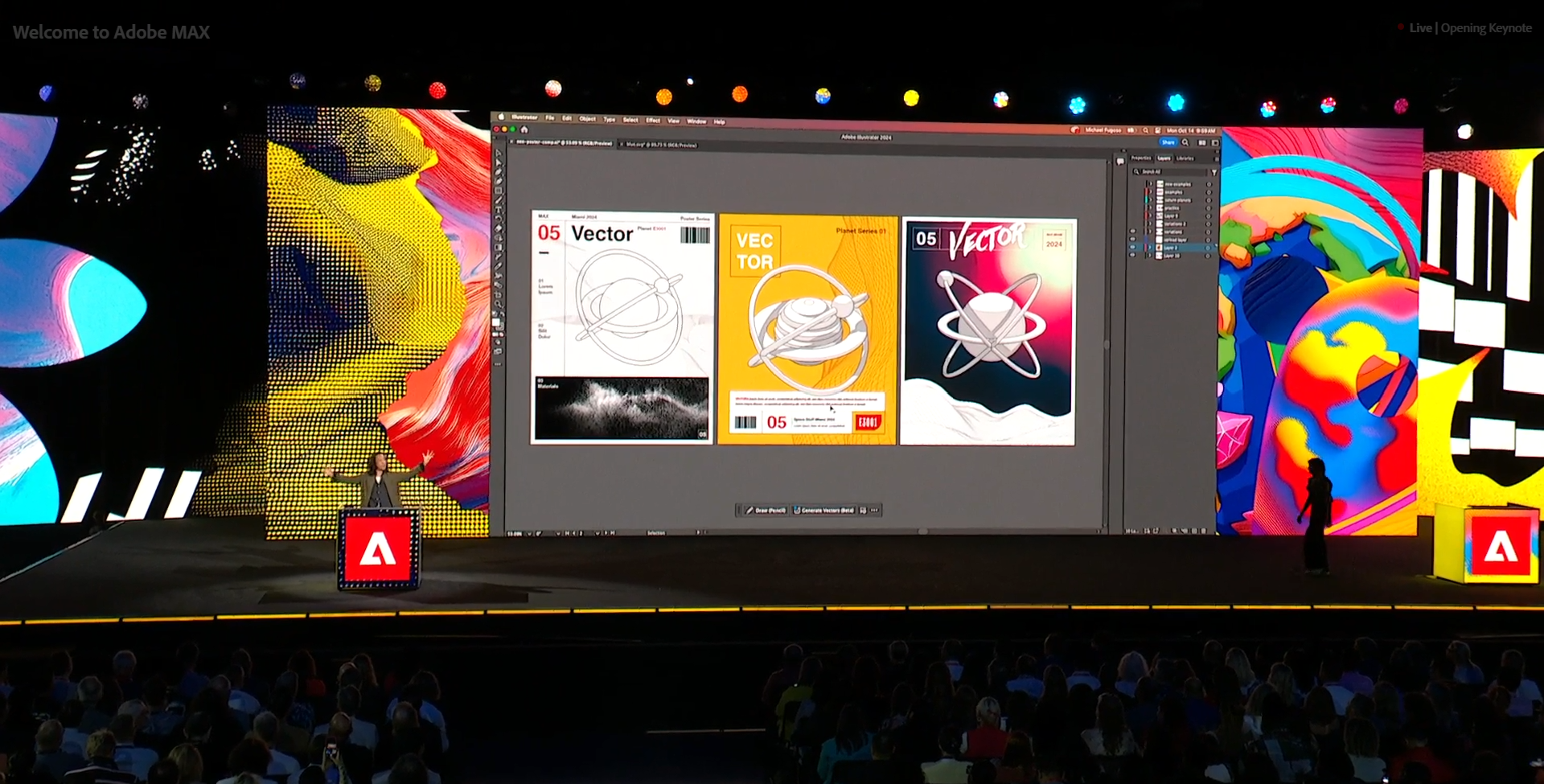Toggle visibility of 'Layer 2'

click(1132, 248)
